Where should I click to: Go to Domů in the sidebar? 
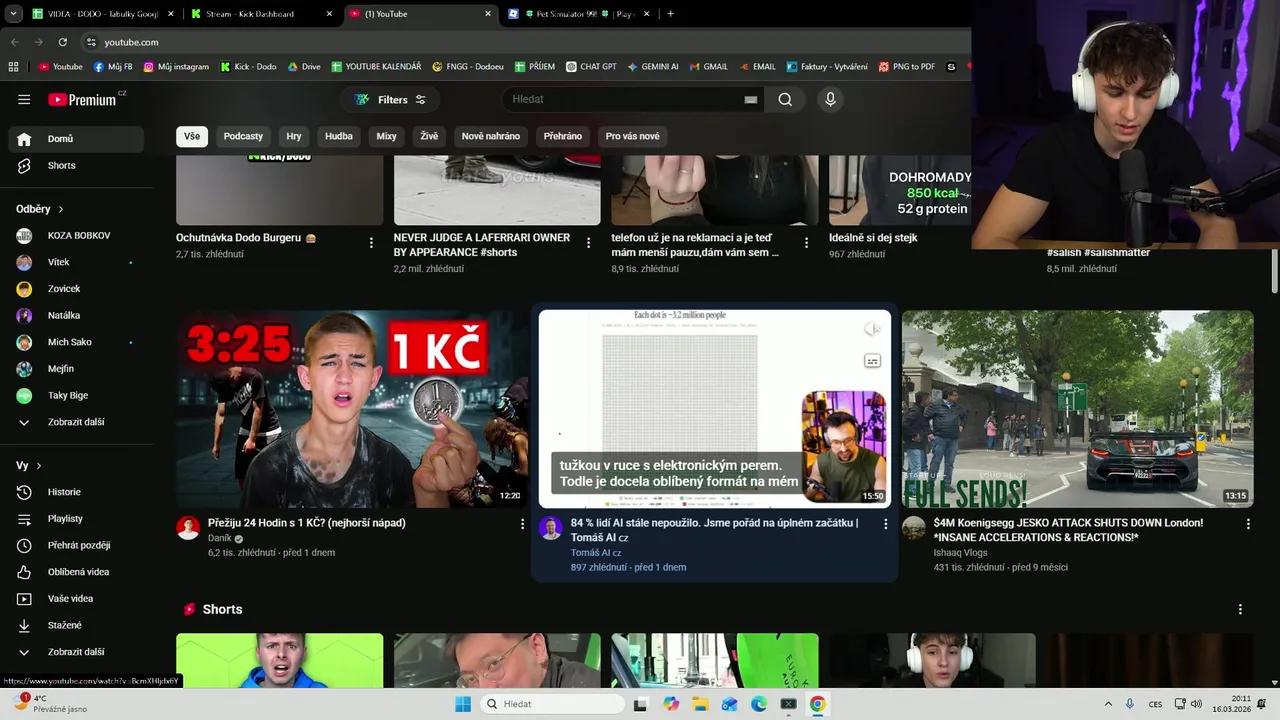[x=76, y=139]
